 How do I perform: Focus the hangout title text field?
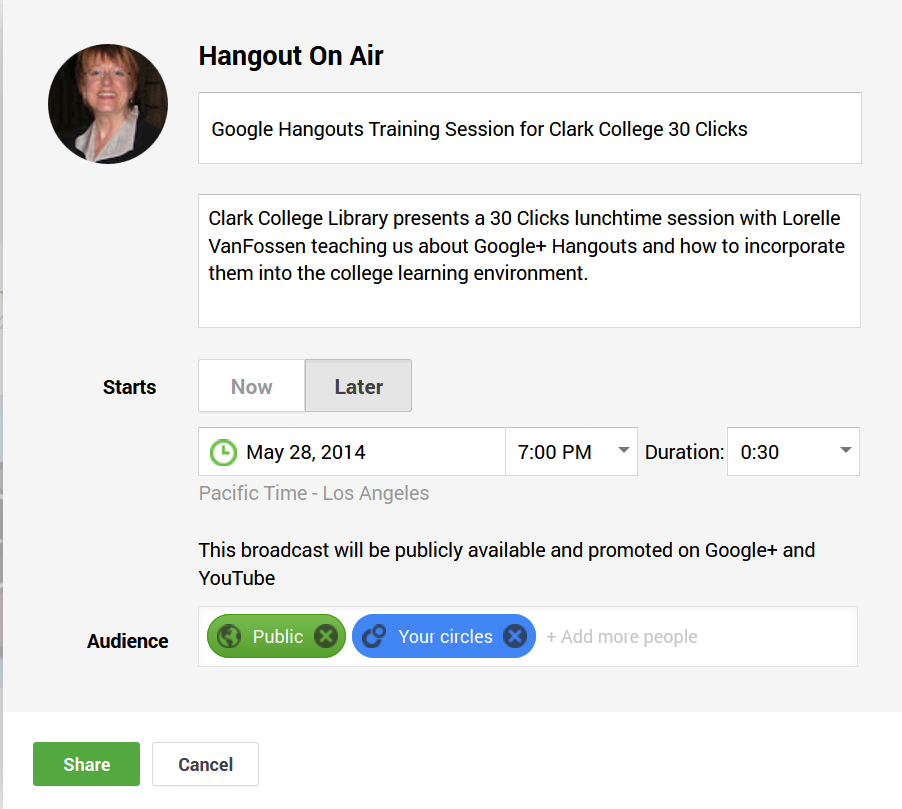pyautogui.click(x=529, y=128)
